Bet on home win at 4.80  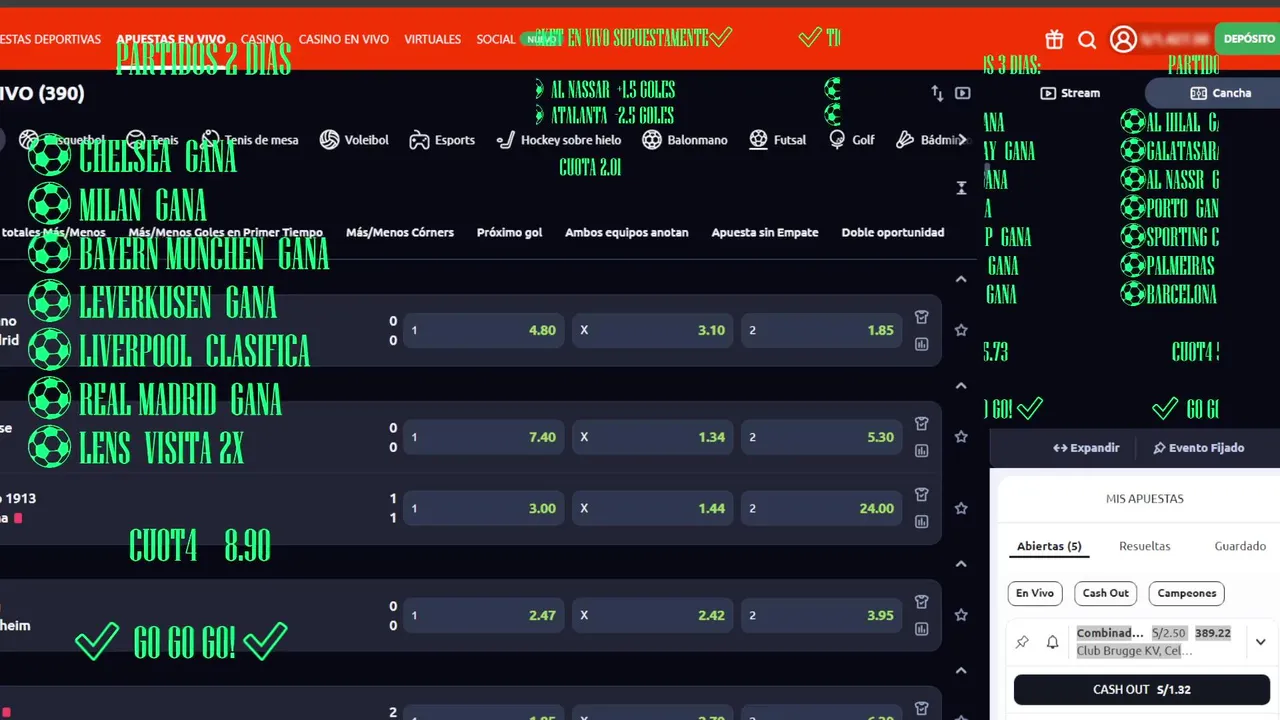[x=484, y=330]
